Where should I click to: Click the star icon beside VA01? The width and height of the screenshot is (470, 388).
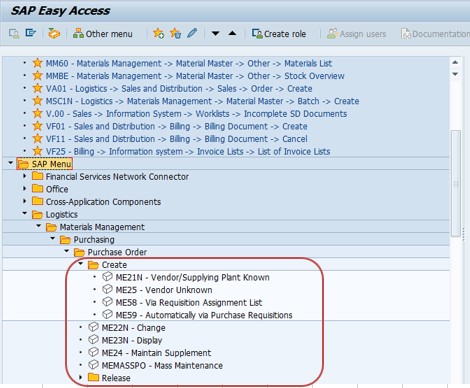pos(37,88)
